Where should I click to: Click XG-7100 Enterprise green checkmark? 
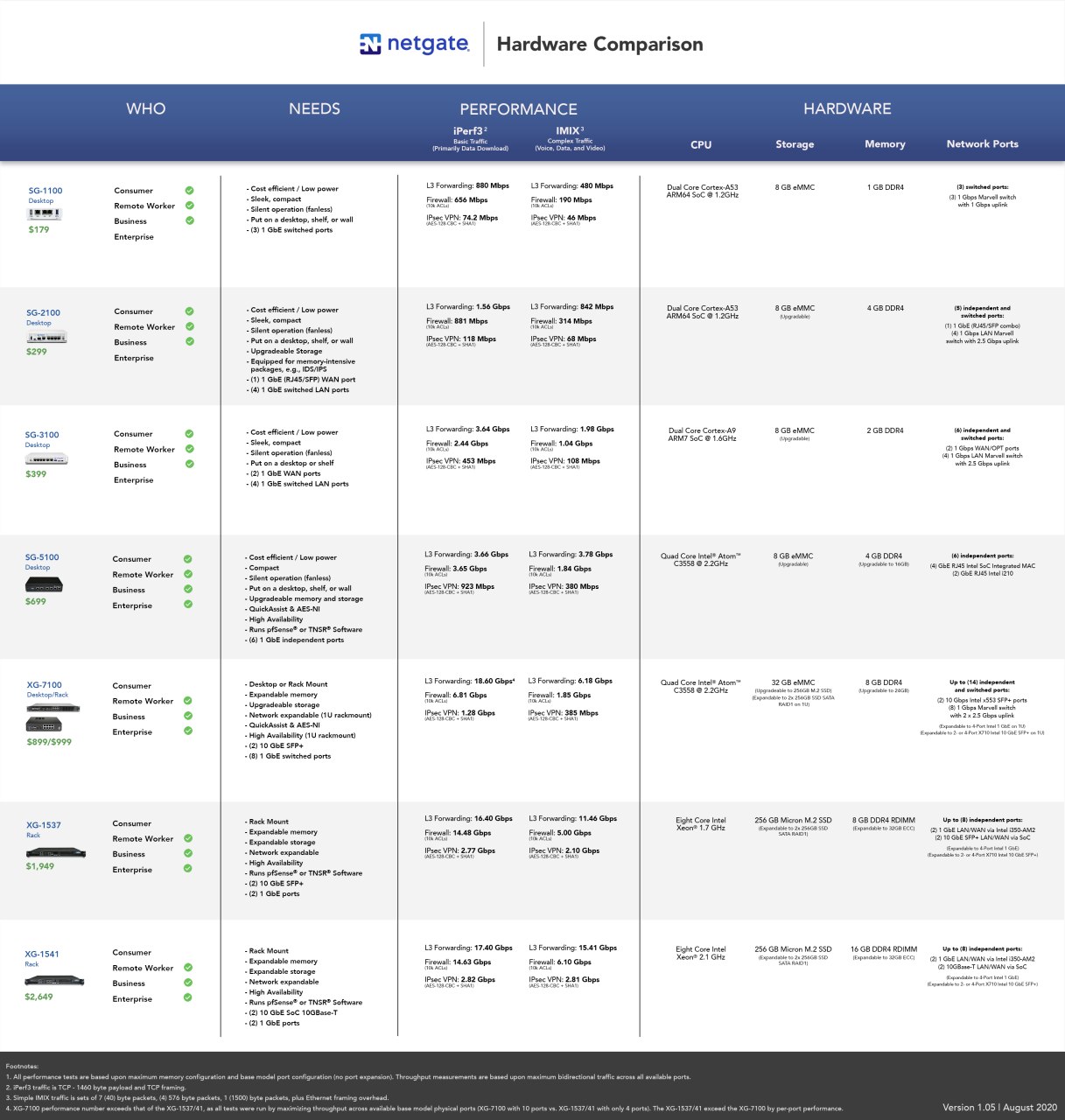[x=188, y=731]
